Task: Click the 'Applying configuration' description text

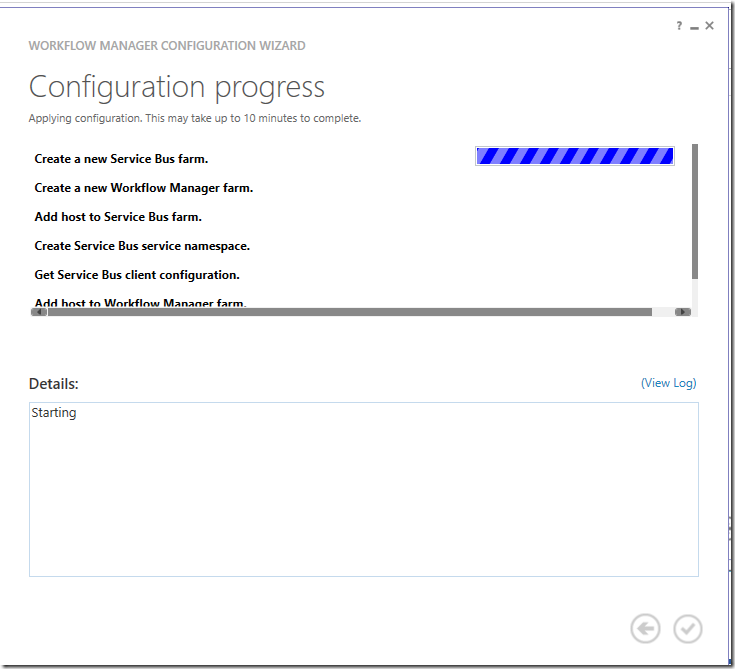Action: [195, 118]
